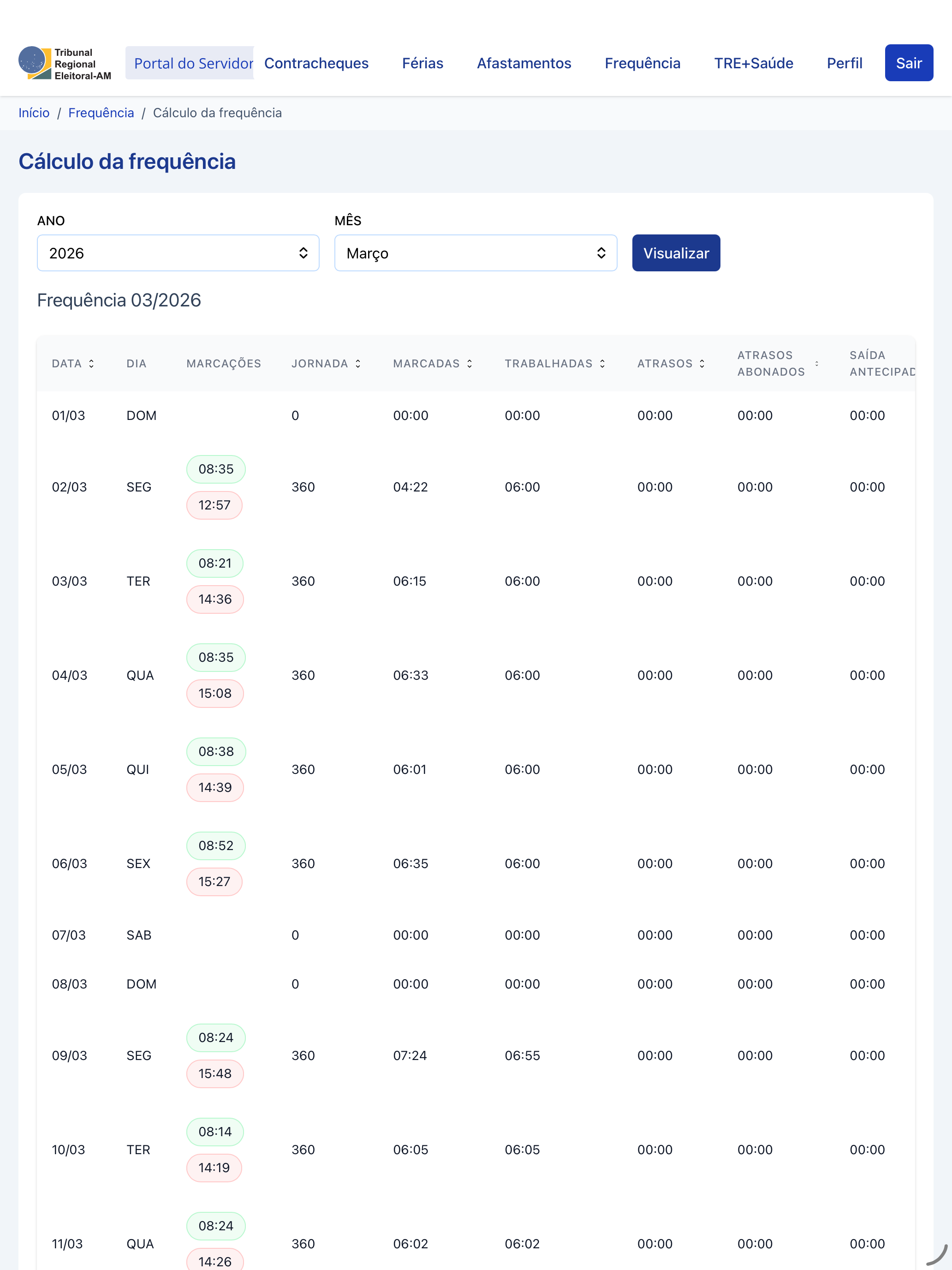Click the 15:08 exit badge

coord(214,694)
